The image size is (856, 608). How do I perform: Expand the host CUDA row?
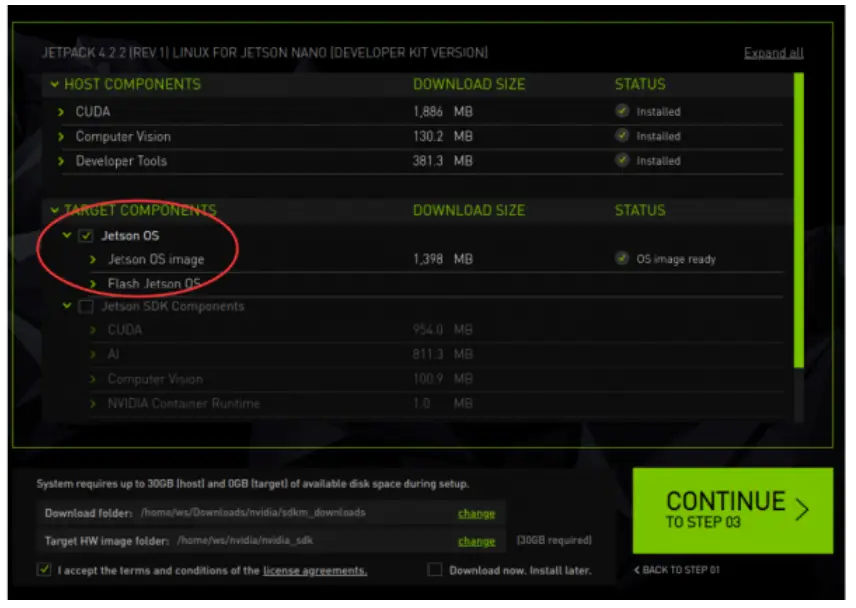61,112
